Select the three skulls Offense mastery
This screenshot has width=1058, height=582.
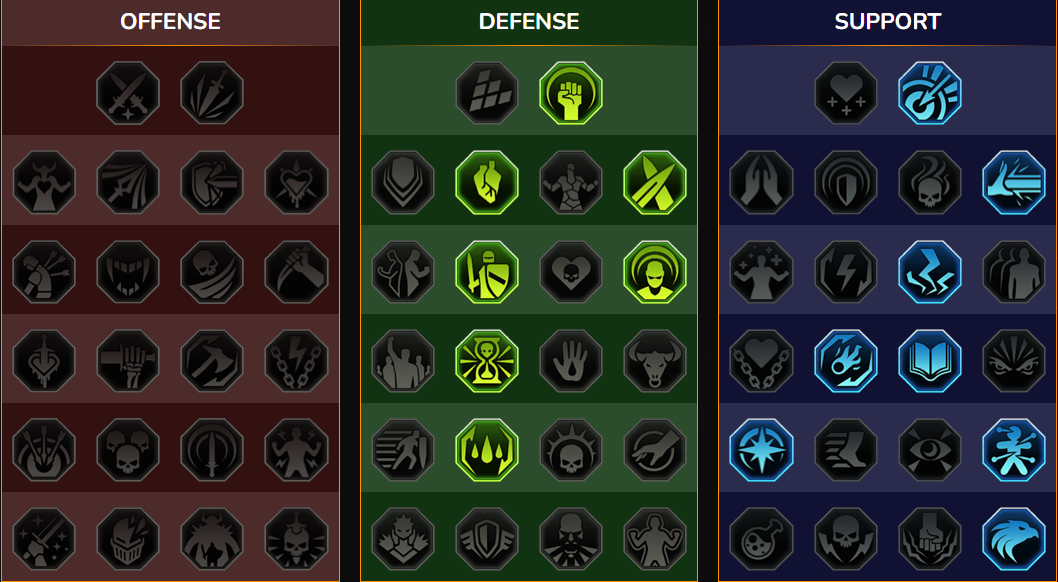pyautogui.click(x=128, y=450)
